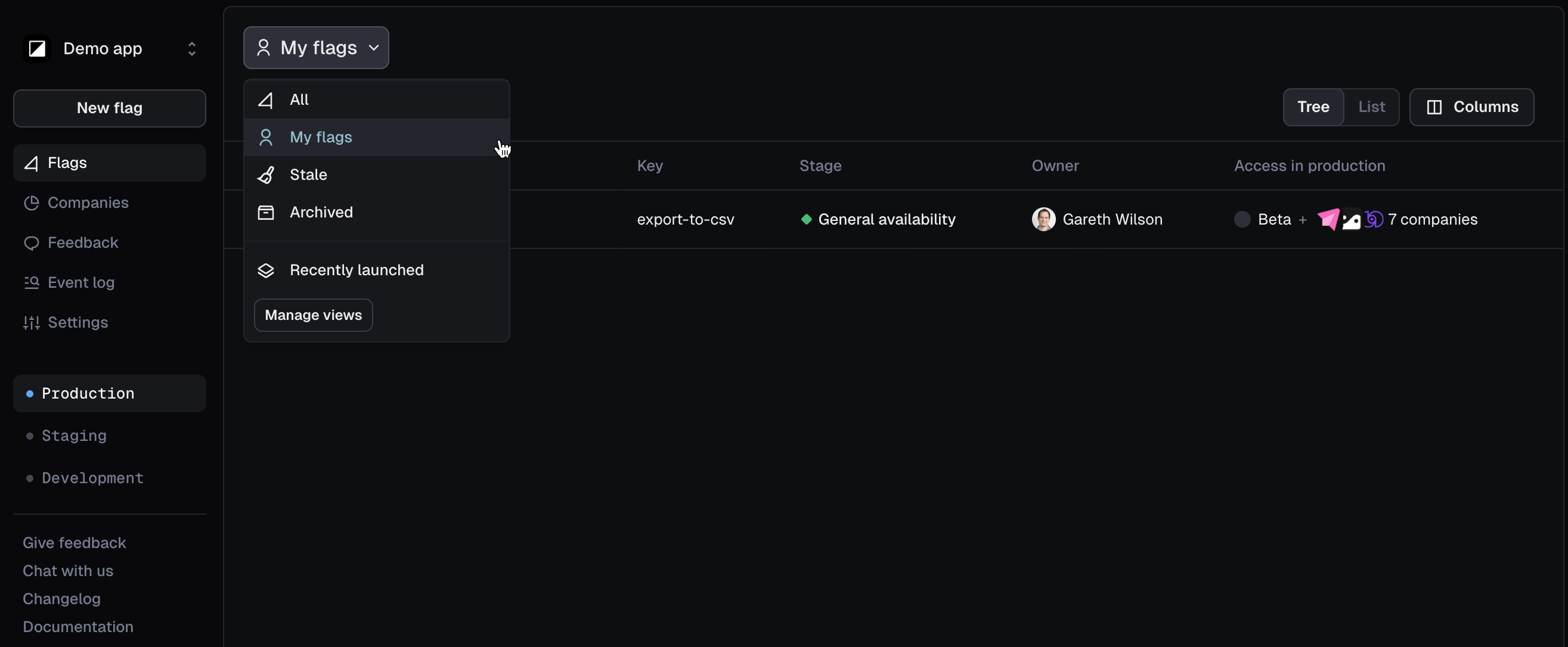Click the All triangle icon in menu
The image size is (1568, 647).
coord(266,99)
